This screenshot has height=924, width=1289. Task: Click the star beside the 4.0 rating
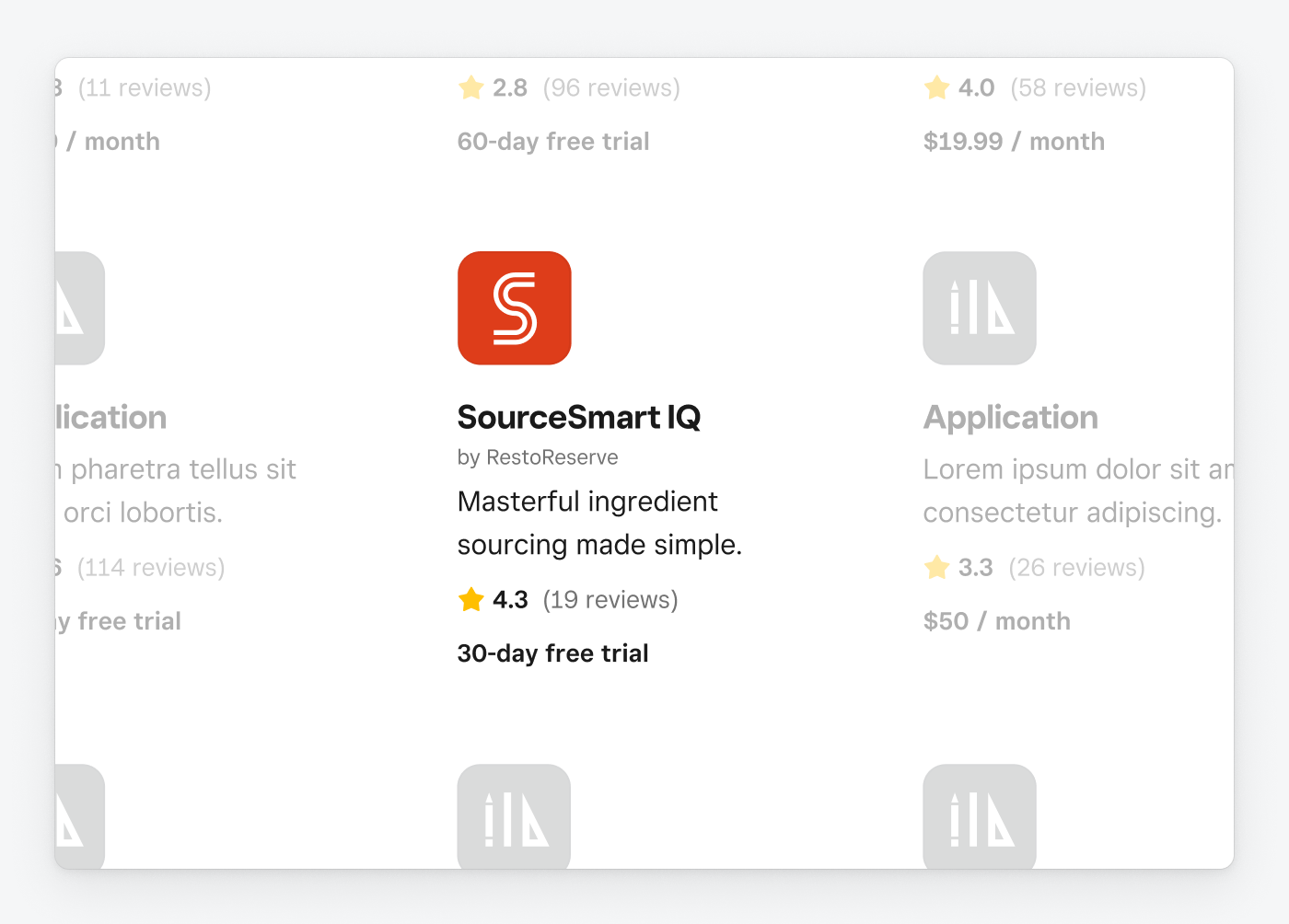pos(937,87)
